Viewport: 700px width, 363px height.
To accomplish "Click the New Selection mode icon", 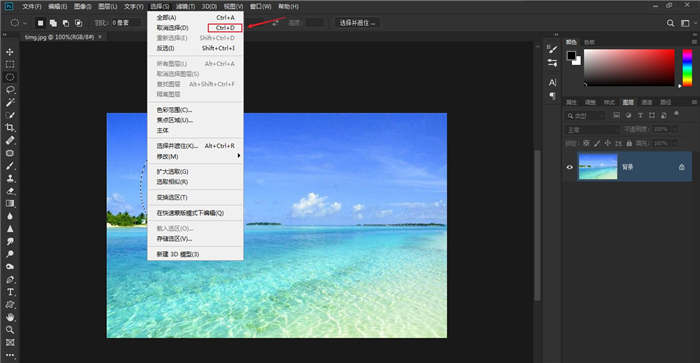I will pyautogui.click(x=40, y=23).
